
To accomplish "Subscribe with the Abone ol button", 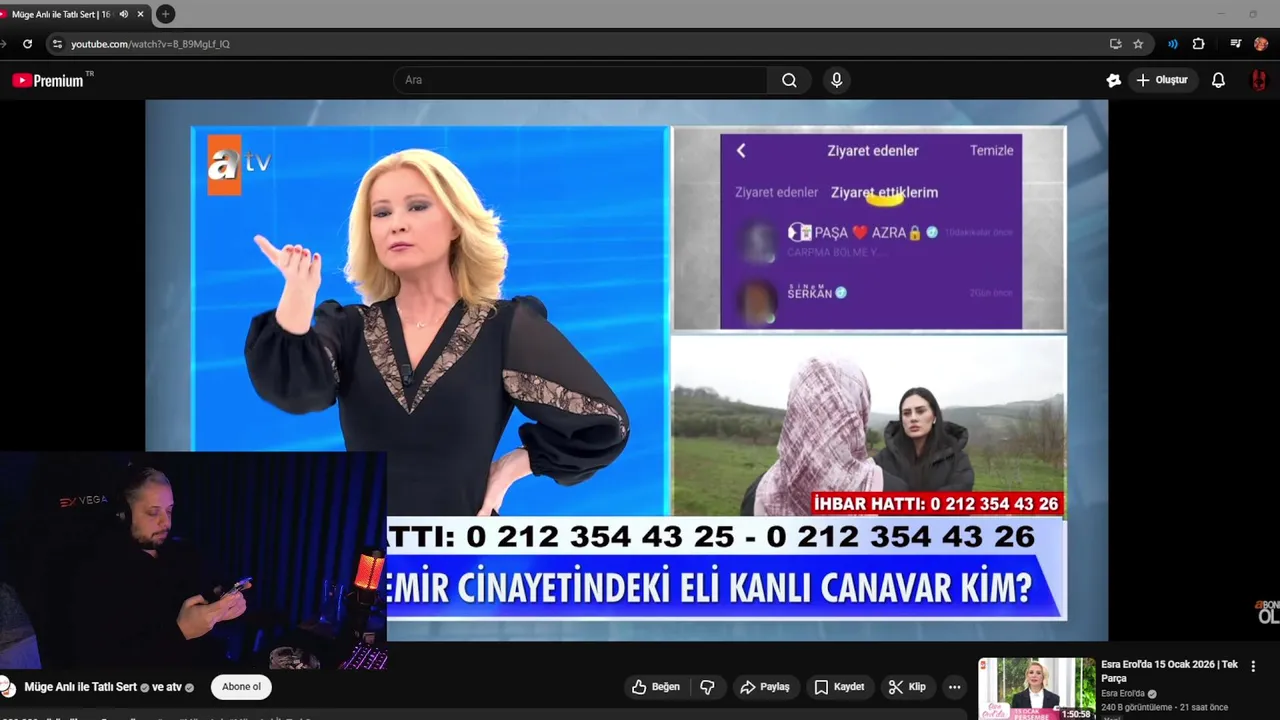I will (241, 687).
